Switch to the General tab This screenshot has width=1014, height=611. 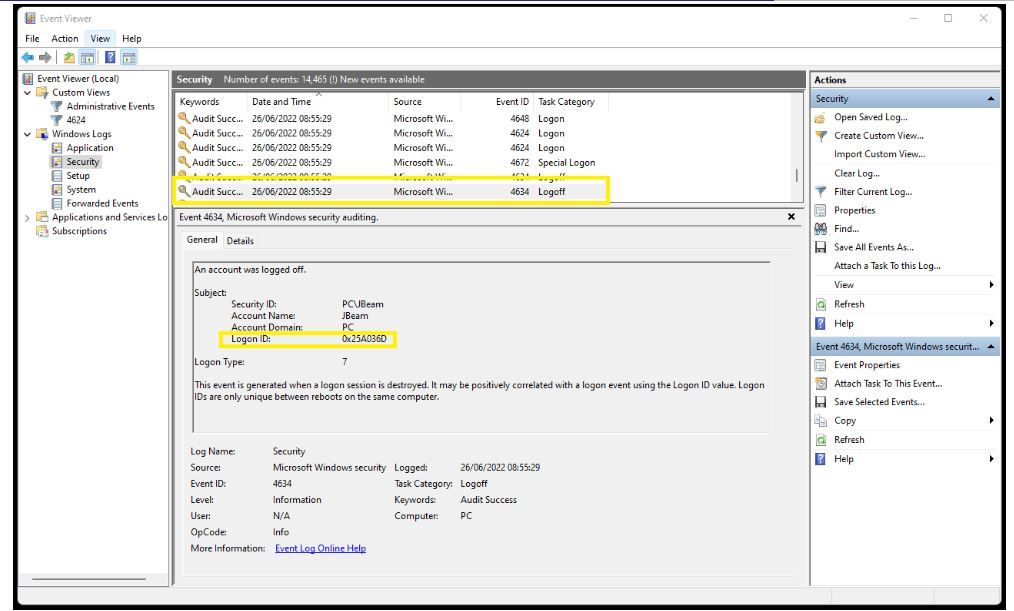pyautogui.click(x=202, y=240)
